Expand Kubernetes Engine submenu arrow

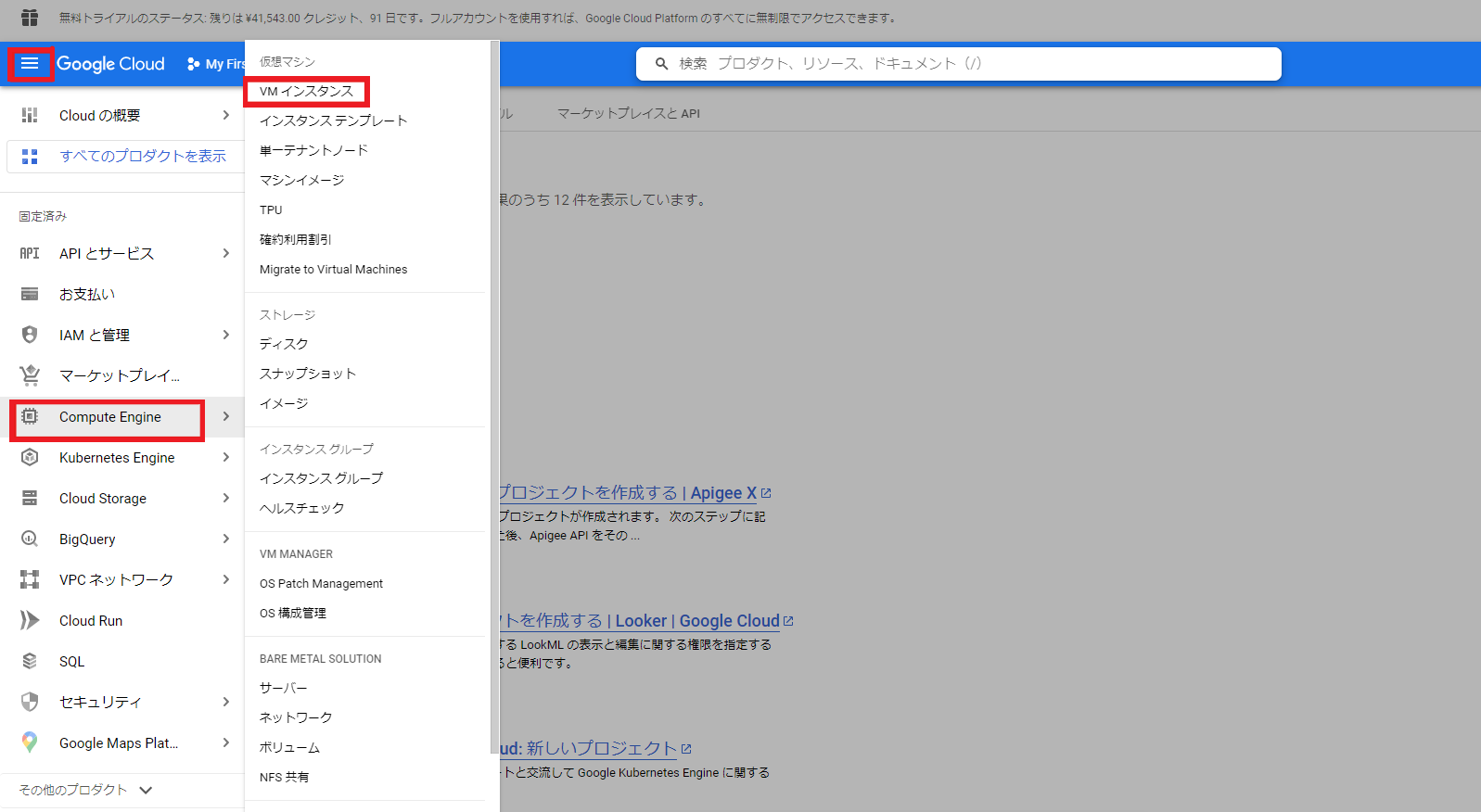(x=225, y=457)
